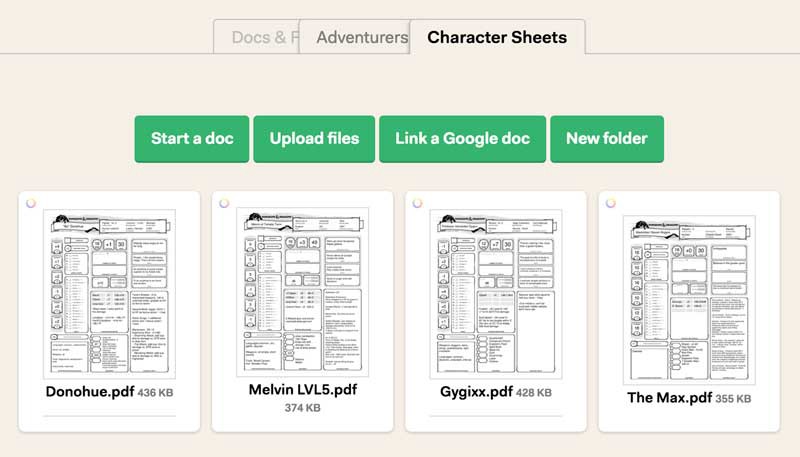Click the 374 KB size label

click(x=303, y=408)
